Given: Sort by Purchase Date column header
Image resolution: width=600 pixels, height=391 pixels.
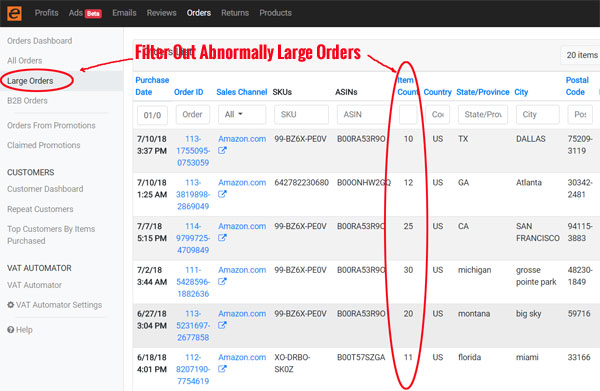Looking at the screenshot, I should click(152, 86).
